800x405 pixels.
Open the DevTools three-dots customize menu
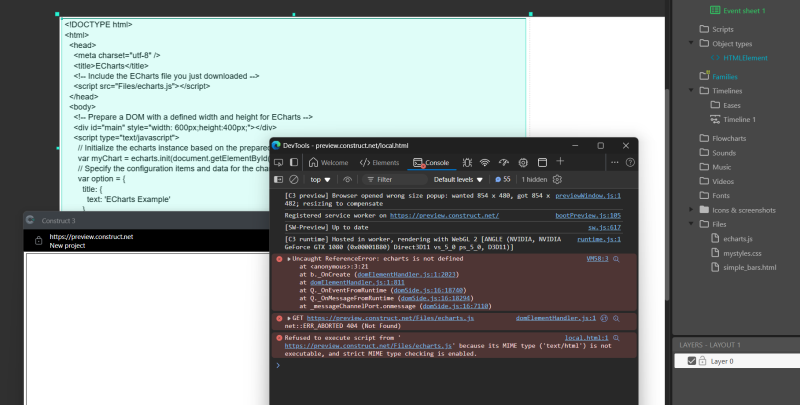615,162
